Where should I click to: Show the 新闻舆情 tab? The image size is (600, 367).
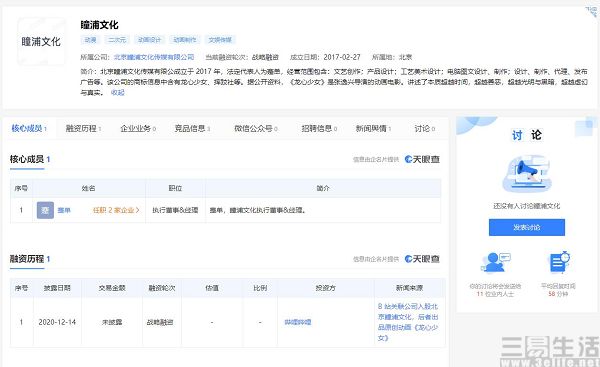pyautogui.click(x=373, y=129)
